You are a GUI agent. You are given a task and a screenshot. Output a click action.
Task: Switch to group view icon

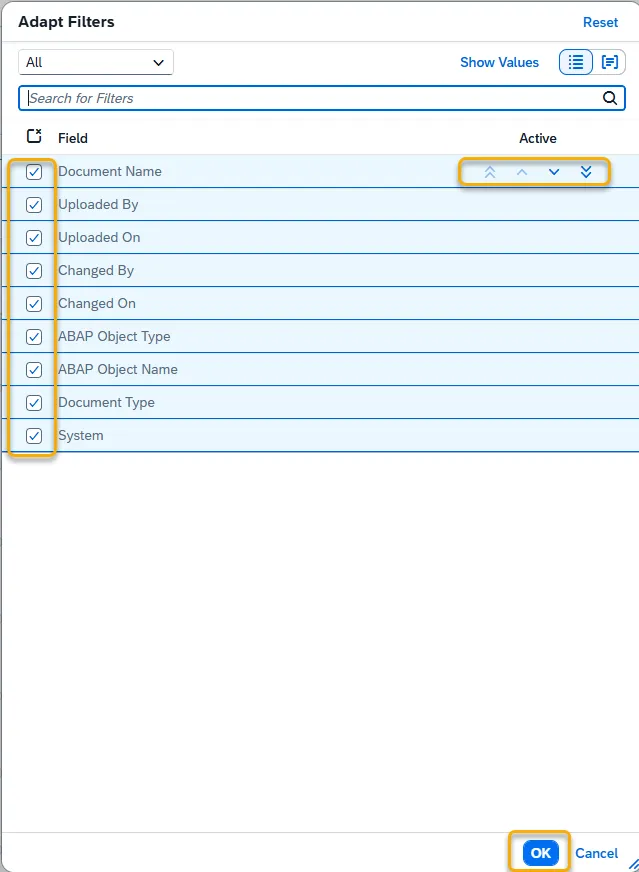(x=610, y=62)
